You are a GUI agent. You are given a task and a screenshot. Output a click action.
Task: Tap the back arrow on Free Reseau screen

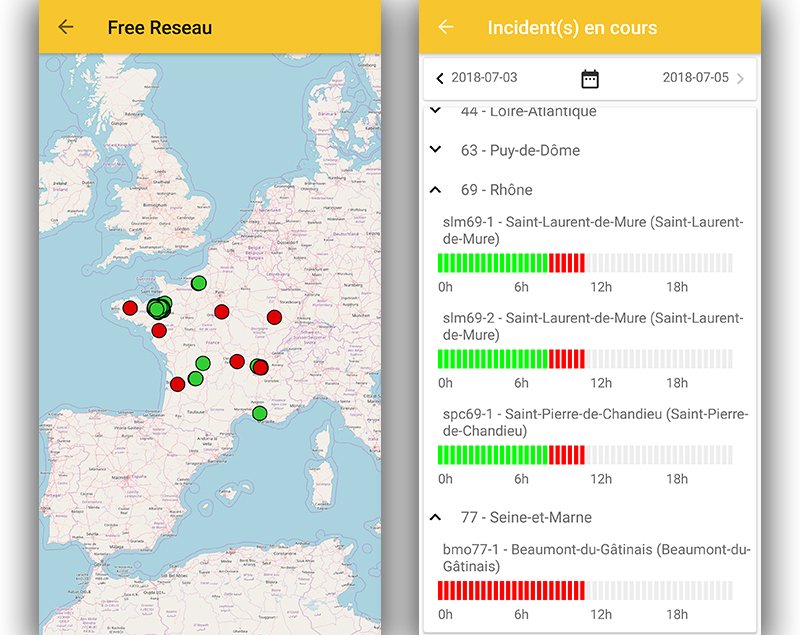65,27
